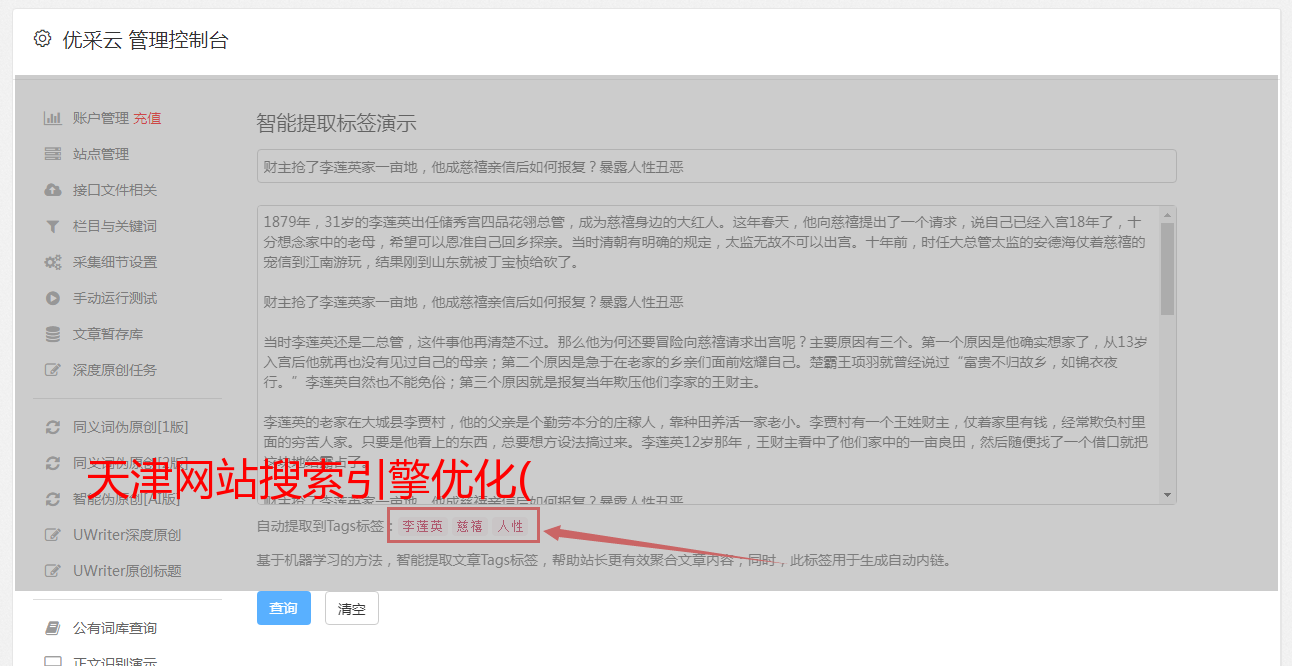Open 栏目与关键词 menu item
Viewport: 1292px width, 666px height.
point(115,226)
